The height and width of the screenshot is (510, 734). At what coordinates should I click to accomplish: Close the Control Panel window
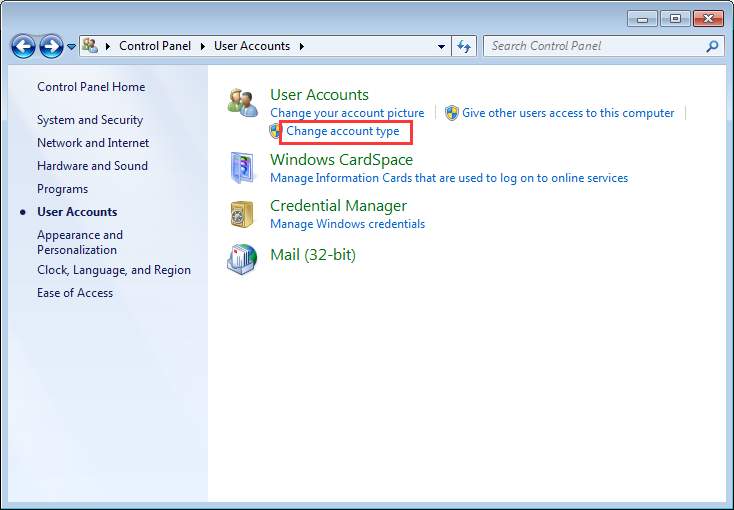pos(709,19)
